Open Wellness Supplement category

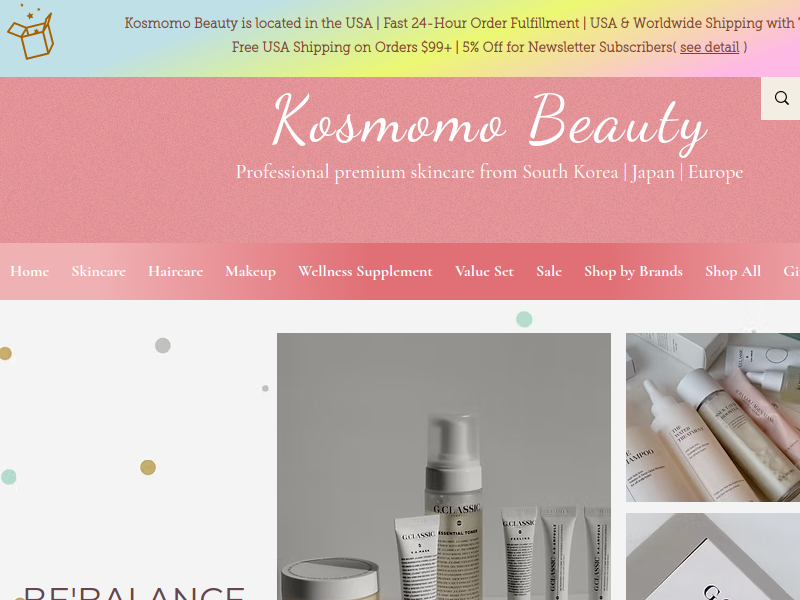point(365,271)
